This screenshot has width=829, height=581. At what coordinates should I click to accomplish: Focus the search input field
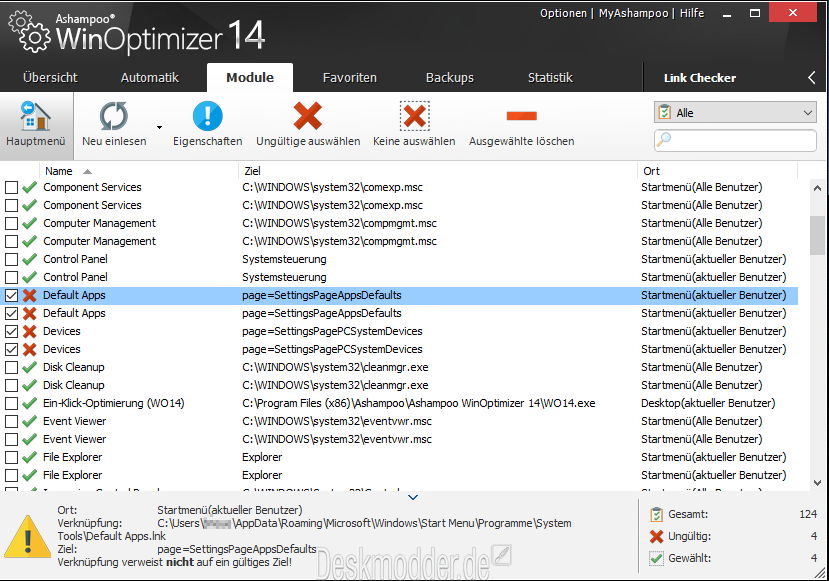coord(735,140)
